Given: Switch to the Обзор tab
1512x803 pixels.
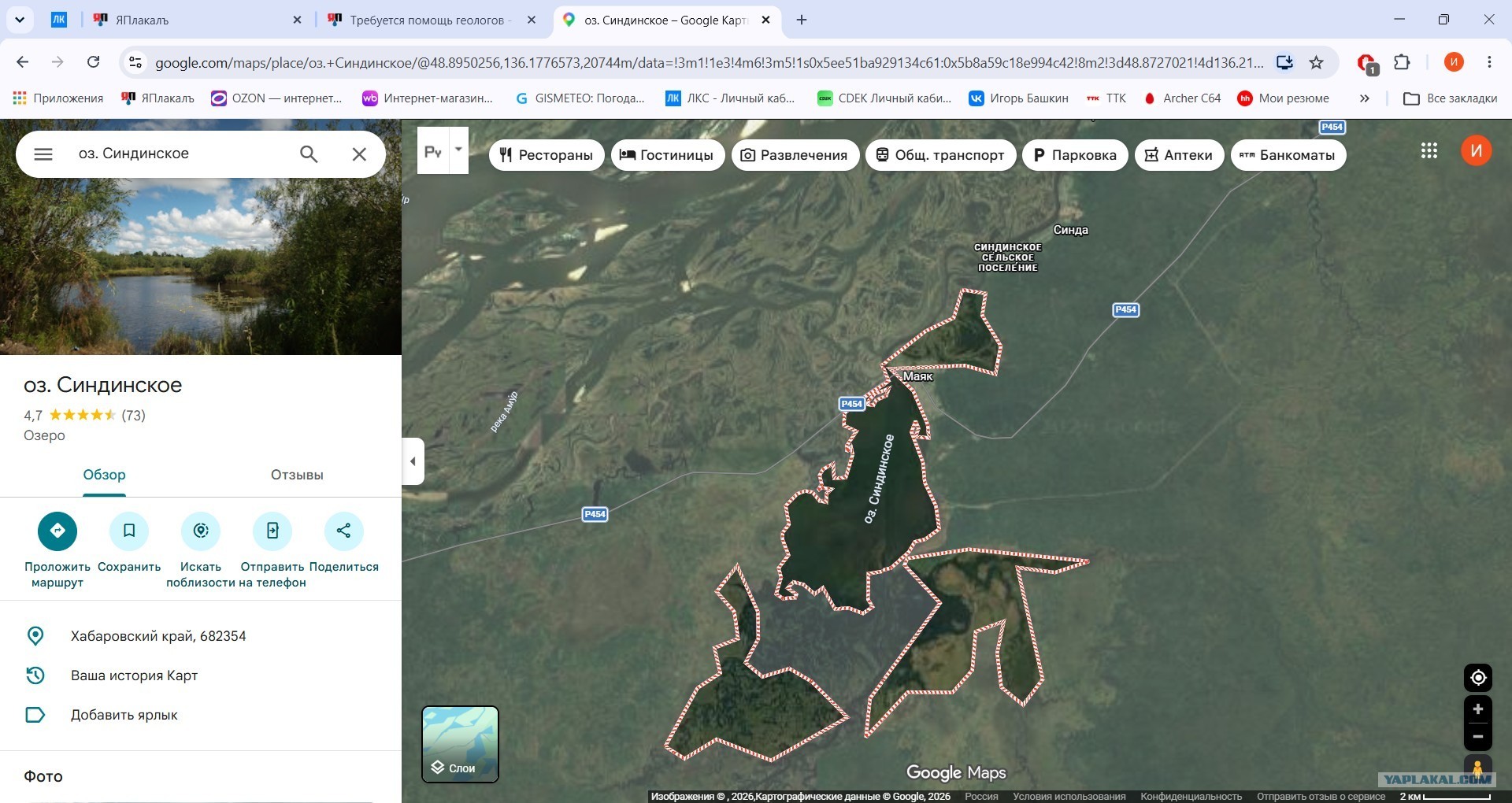Looking at the screenshot, I should coord(105,475).
